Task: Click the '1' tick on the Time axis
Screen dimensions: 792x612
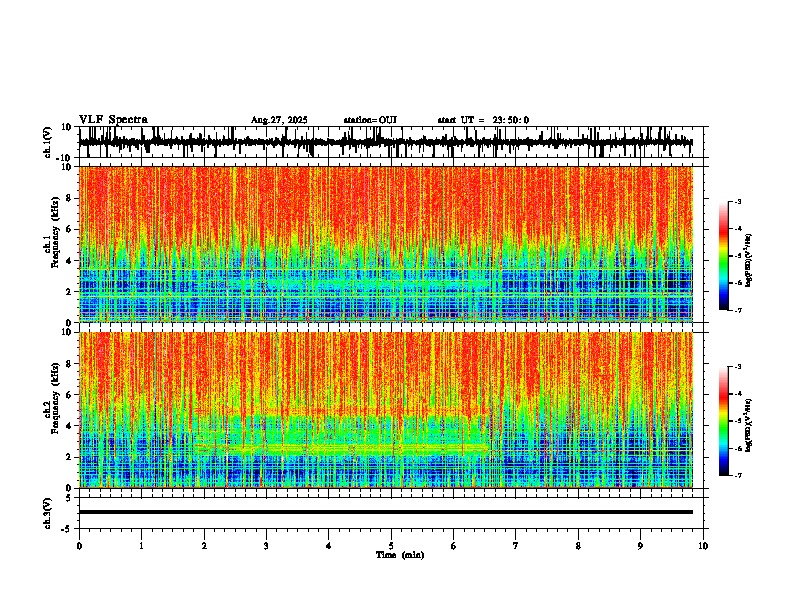Action: tap(141, 546)
